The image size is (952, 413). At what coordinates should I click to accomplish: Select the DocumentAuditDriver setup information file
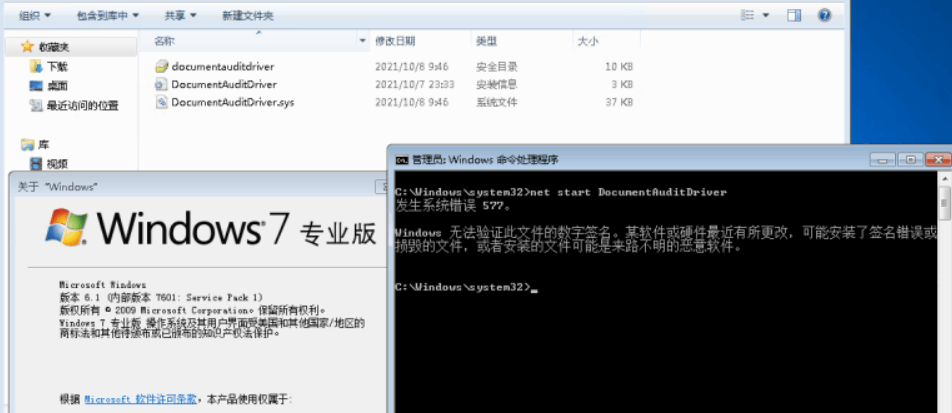[224, 84]
